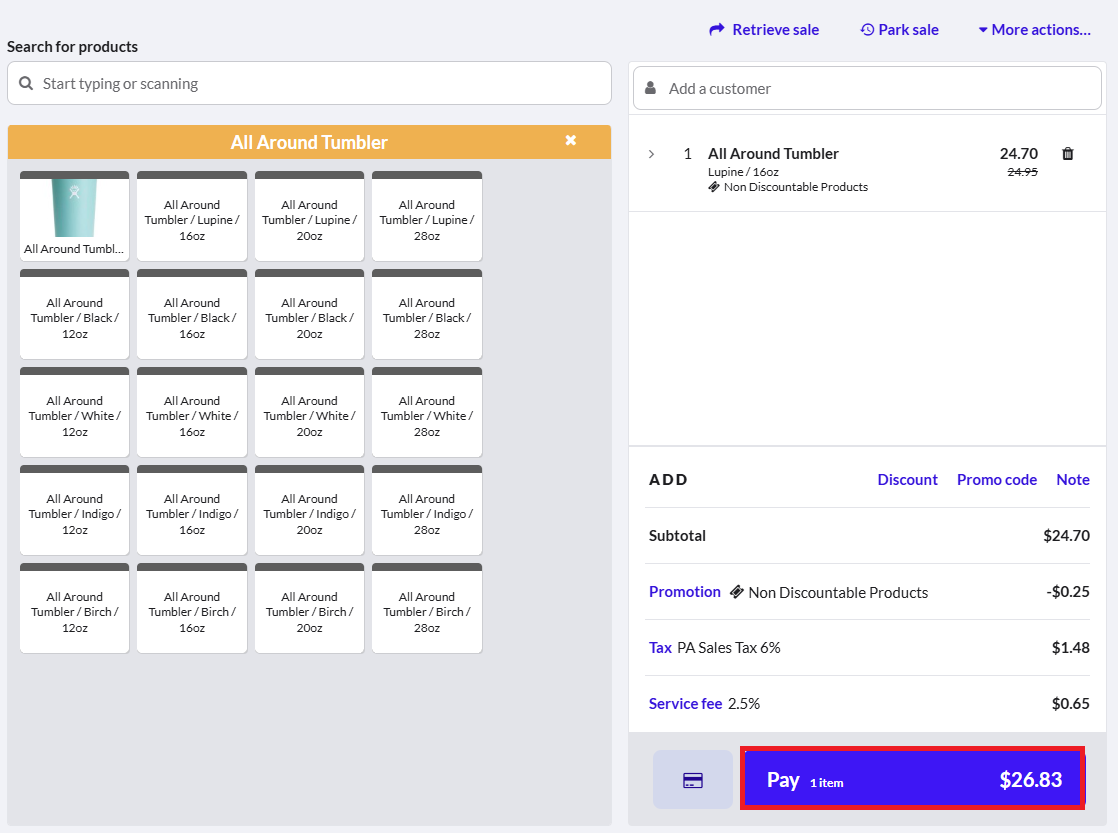Select Tumbler / White / 20oz tile
Viewport: 1118px width, 833px height.
309,412
